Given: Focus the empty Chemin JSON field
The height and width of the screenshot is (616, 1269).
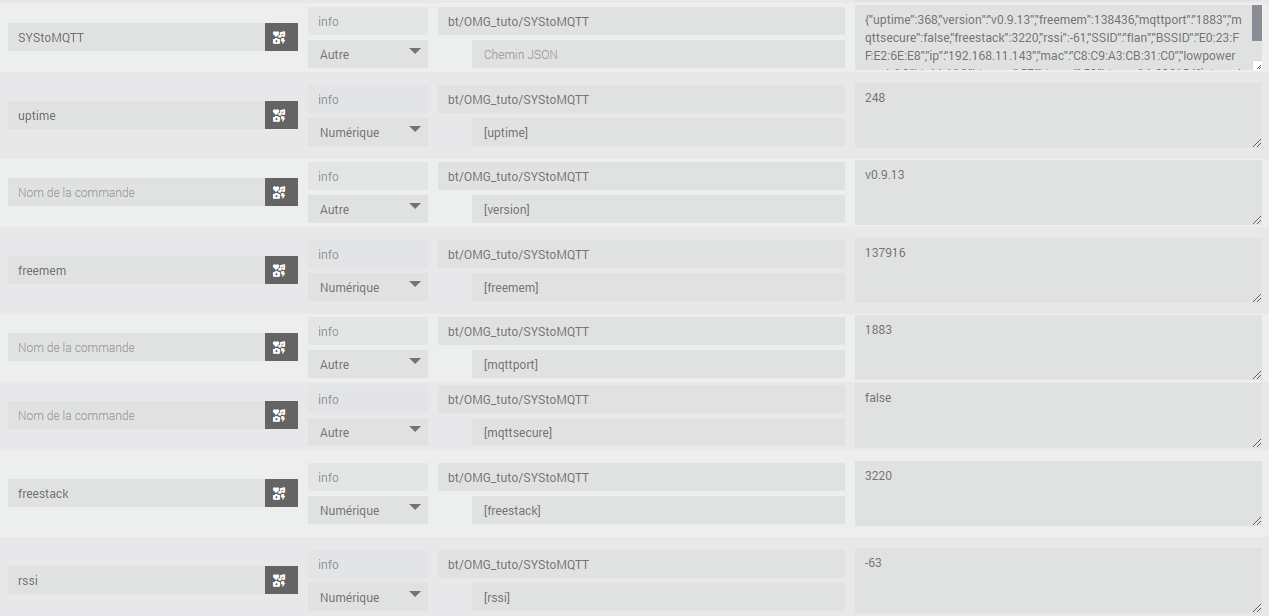Looking at the screenshot, I should click(658, 54).
